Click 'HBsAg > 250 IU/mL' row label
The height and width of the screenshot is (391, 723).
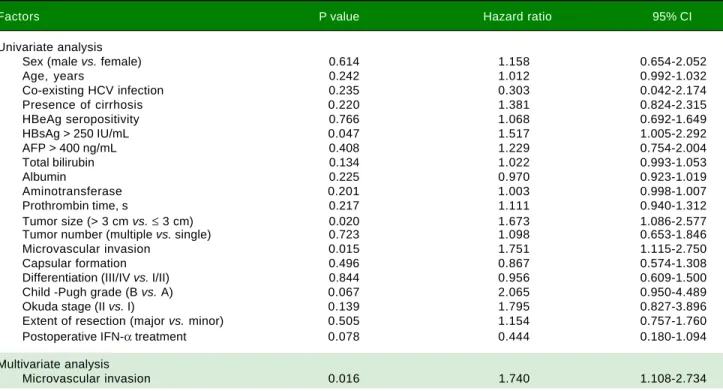click(76, 133)
